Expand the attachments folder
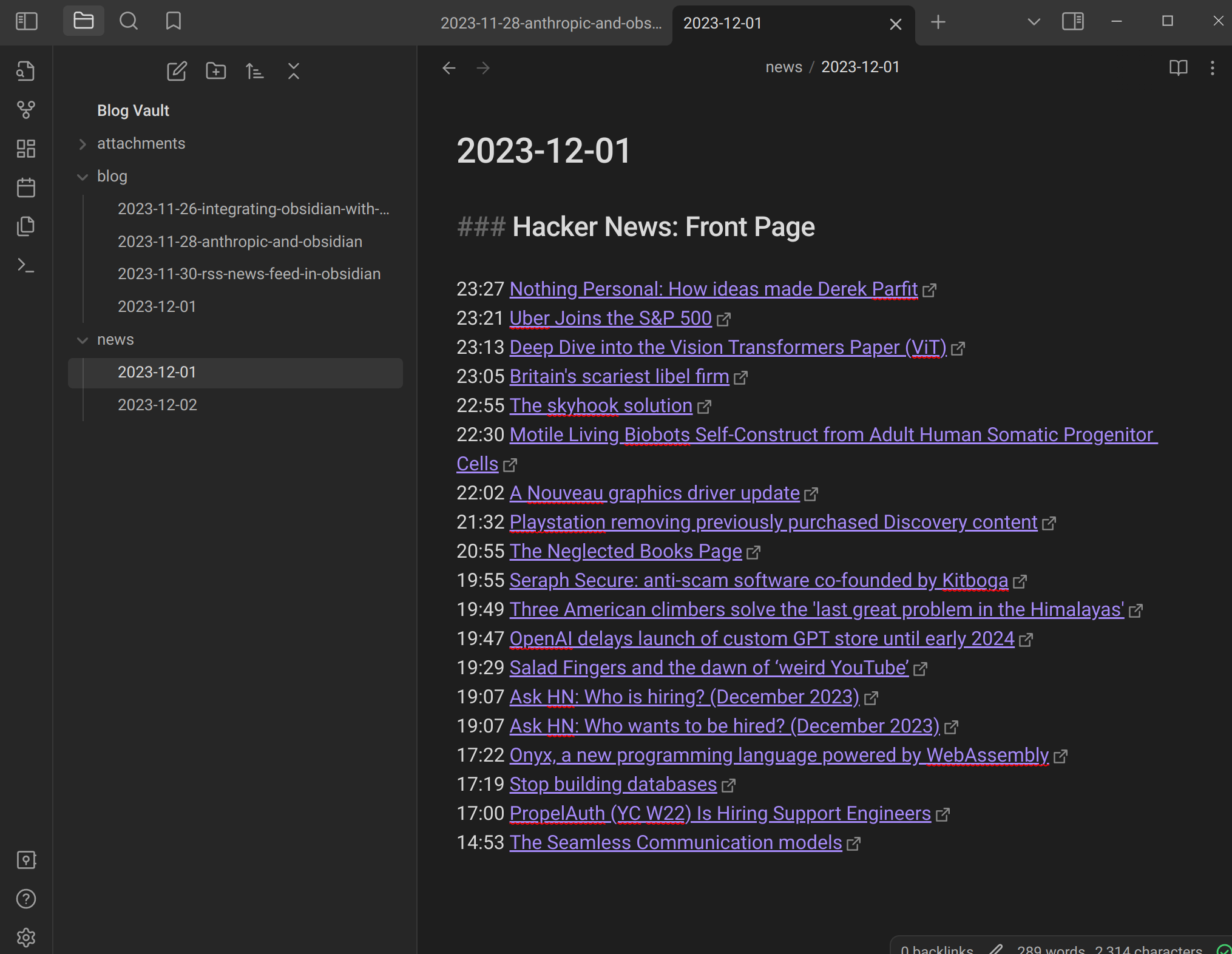This screenshot has height=954, width=1232. 83,144
